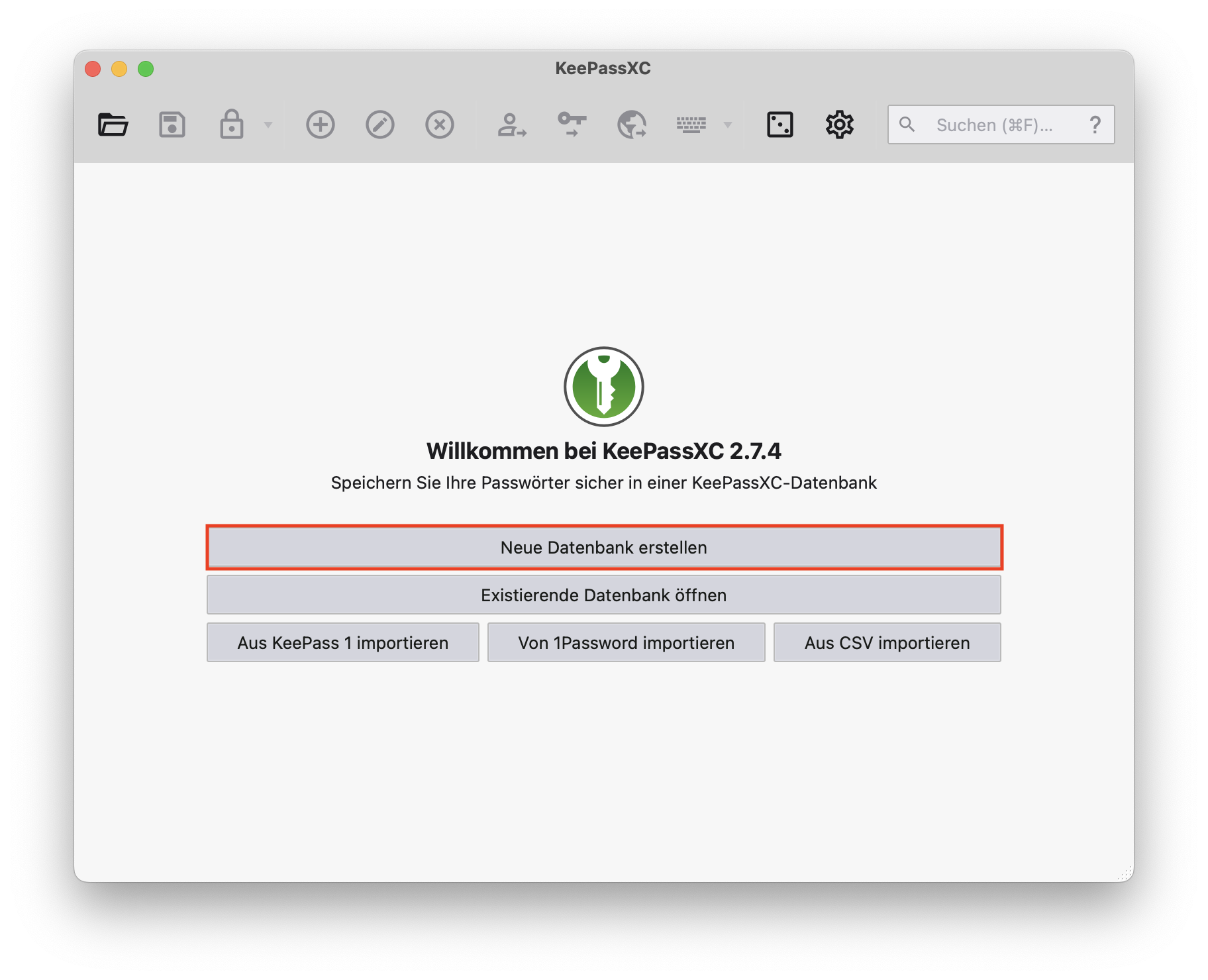Expand the Auto-Type dropdown arrow
1208x980 pixels.
click(728, 124)
